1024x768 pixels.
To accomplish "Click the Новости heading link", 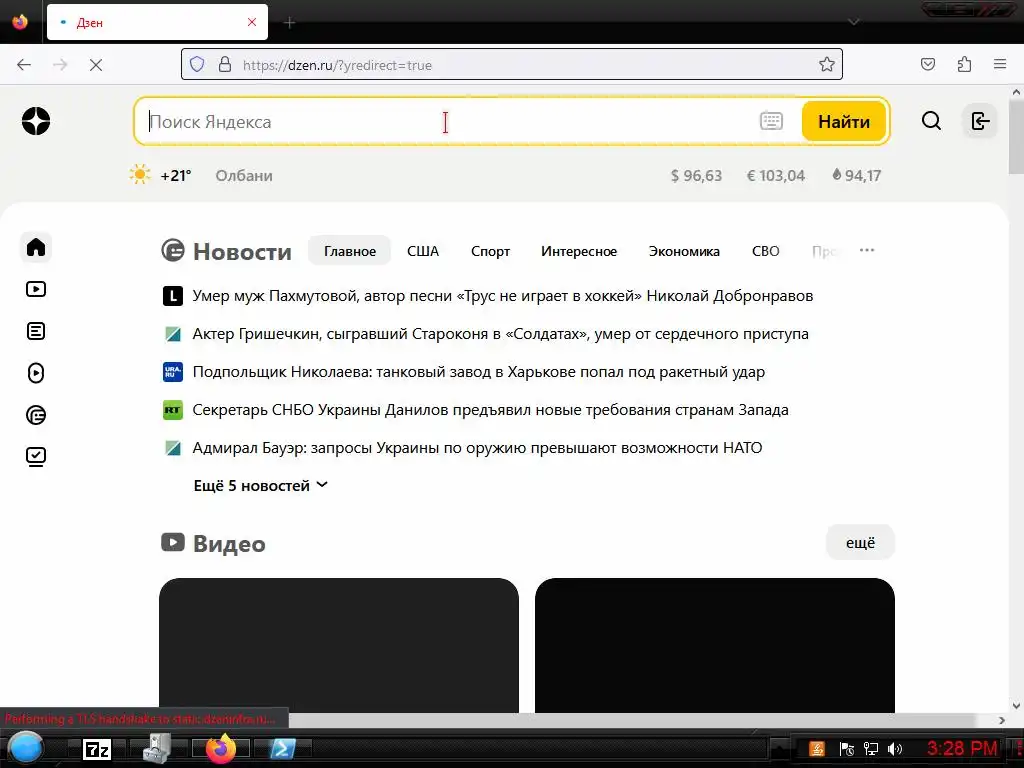I will (242, 251).
